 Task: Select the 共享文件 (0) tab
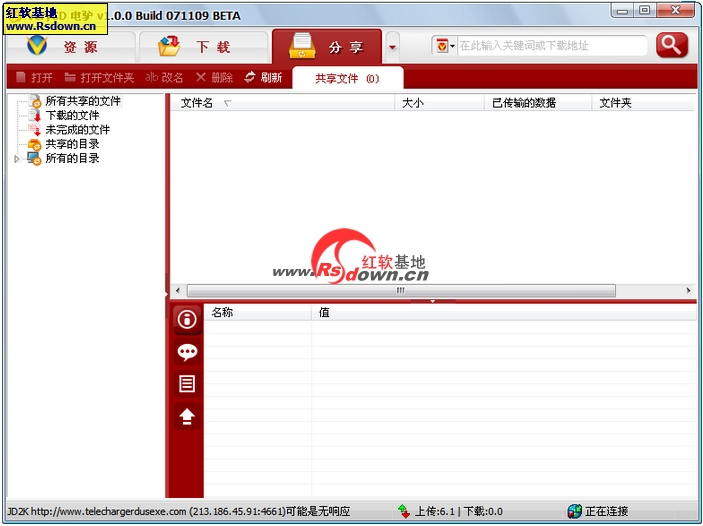point(347,78)
